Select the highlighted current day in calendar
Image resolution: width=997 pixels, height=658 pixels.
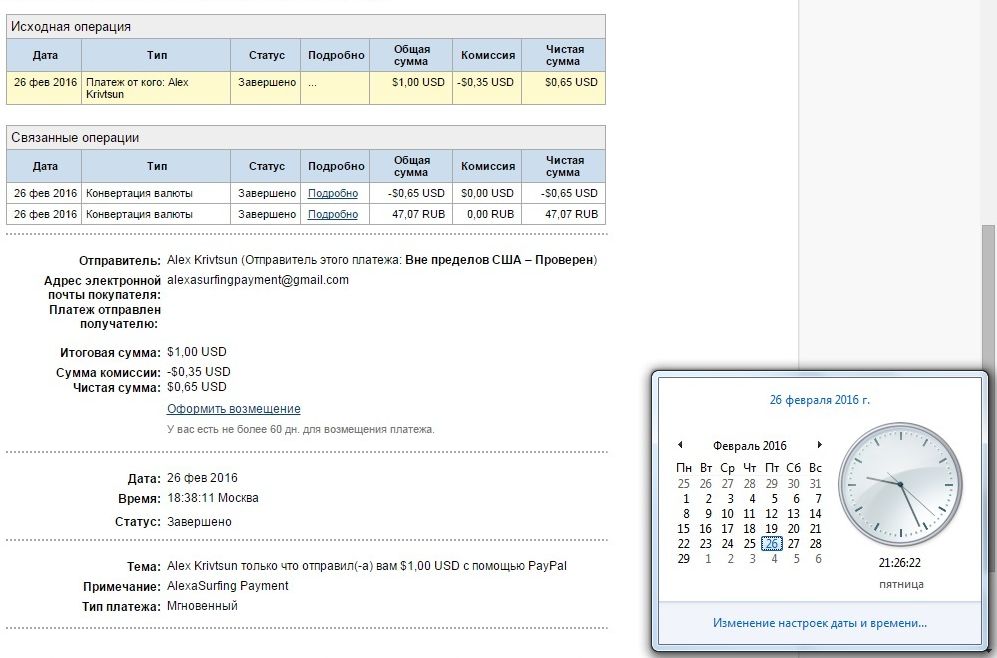tap(771, 544)
